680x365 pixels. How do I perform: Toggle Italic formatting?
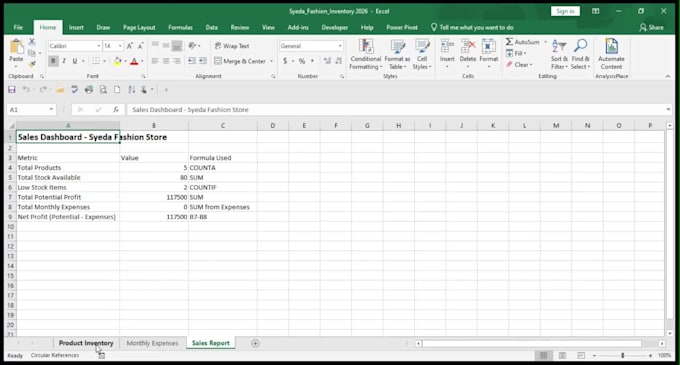pos(64,61)
